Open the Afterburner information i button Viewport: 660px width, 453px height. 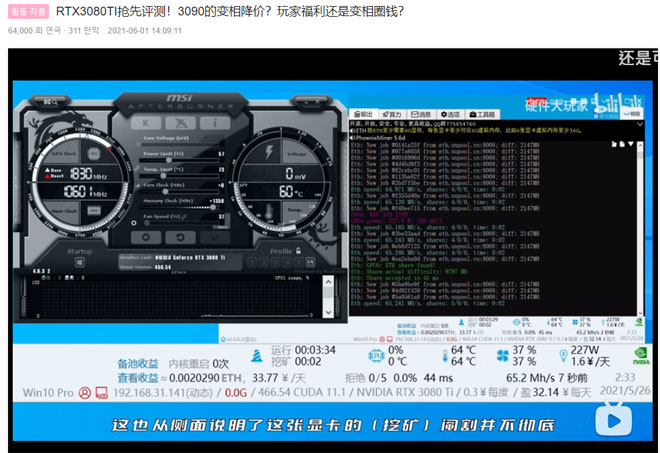[x=215, y=123]
